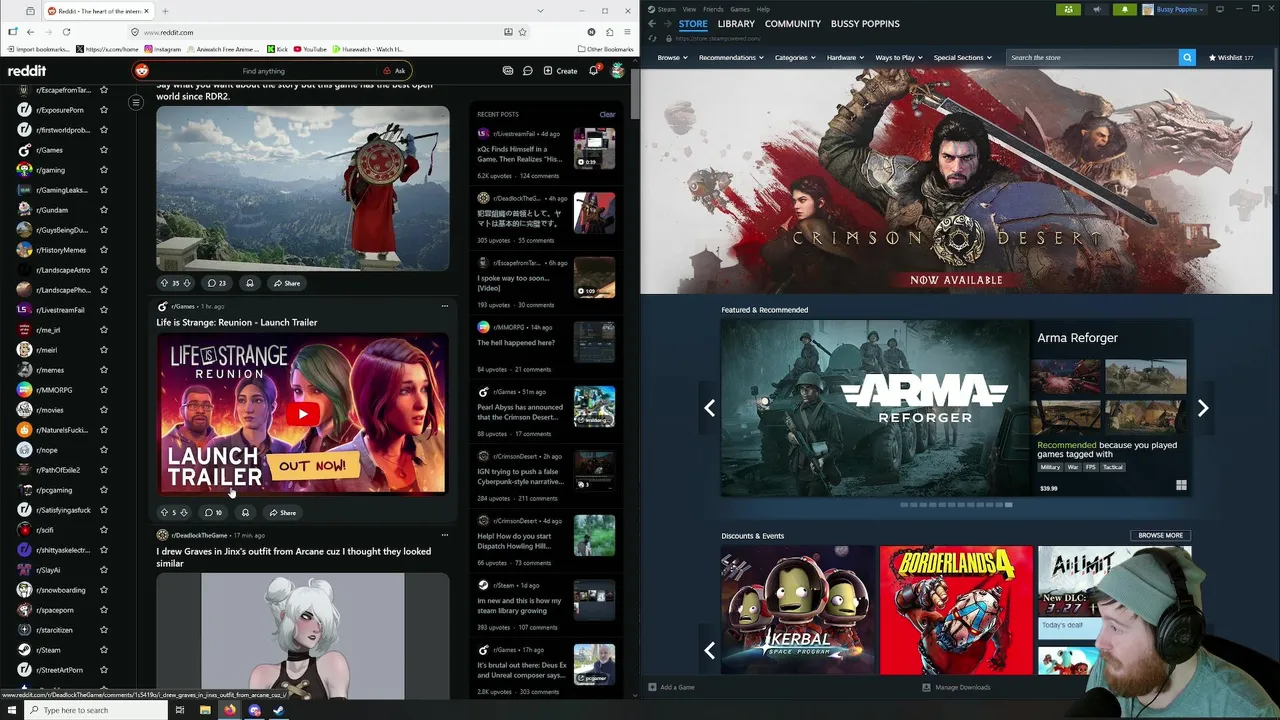Open the Reddit user avatar menu
This screenshot has width=1280, height=720.
[x=618, y=71]
